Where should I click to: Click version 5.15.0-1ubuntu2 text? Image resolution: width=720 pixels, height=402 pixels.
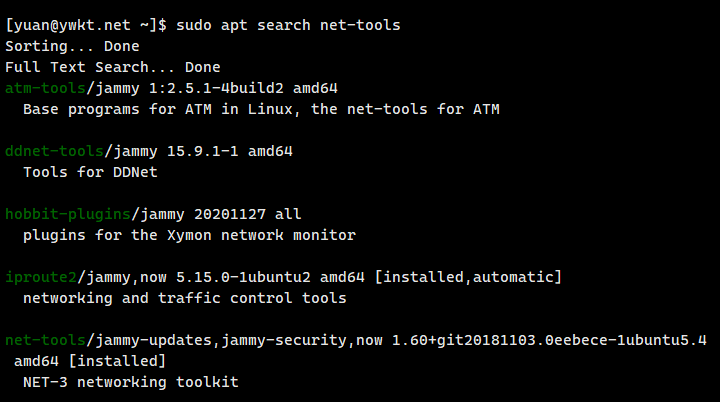point(243,277)
